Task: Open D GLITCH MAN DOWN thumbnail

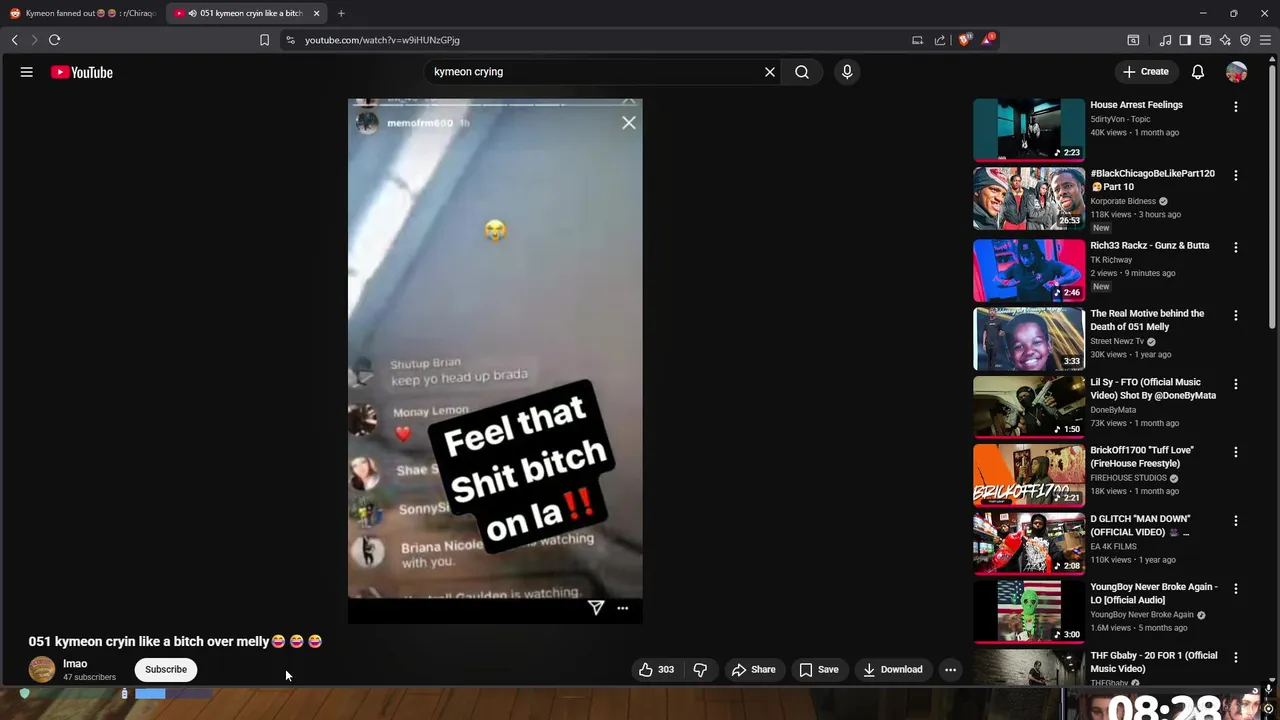Action: 1029,544
